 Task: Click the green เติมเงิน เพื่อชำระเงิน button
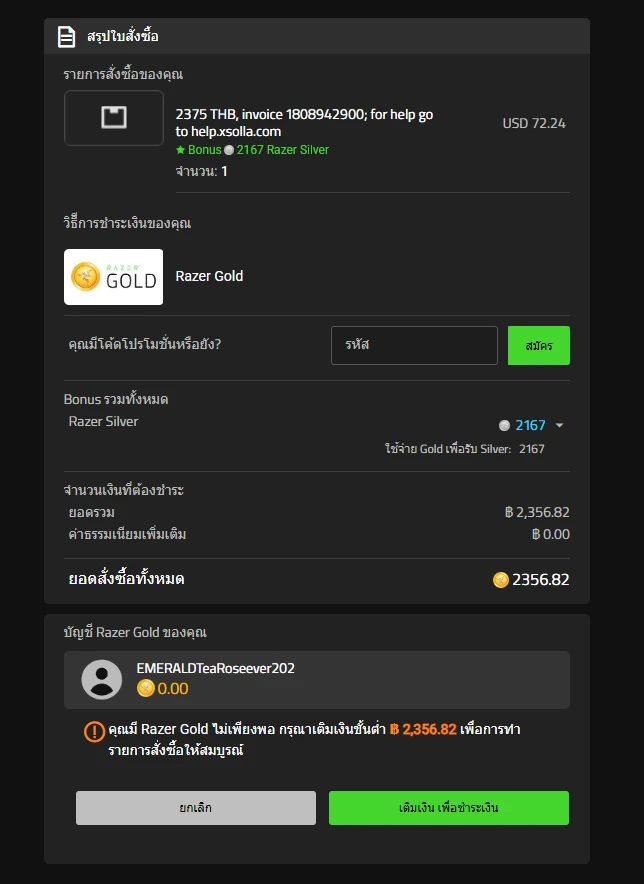tap(449, 808)
